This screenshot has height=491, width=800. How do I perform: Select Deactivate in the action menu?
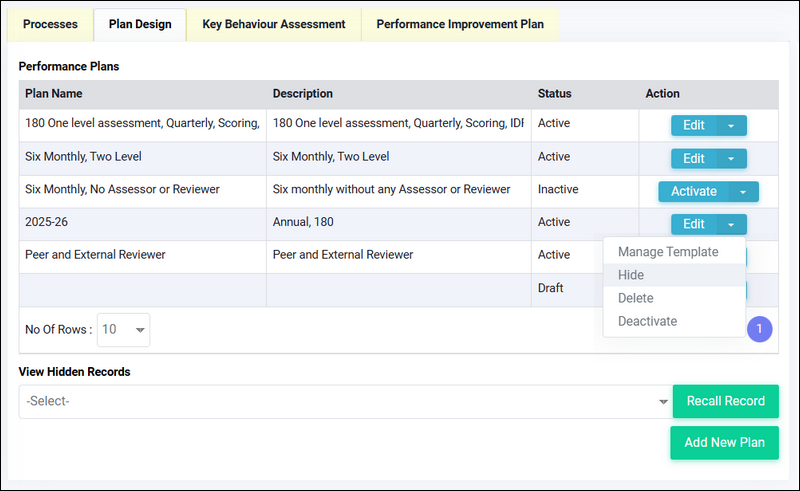pyautogui.click(x=647, y=321)
